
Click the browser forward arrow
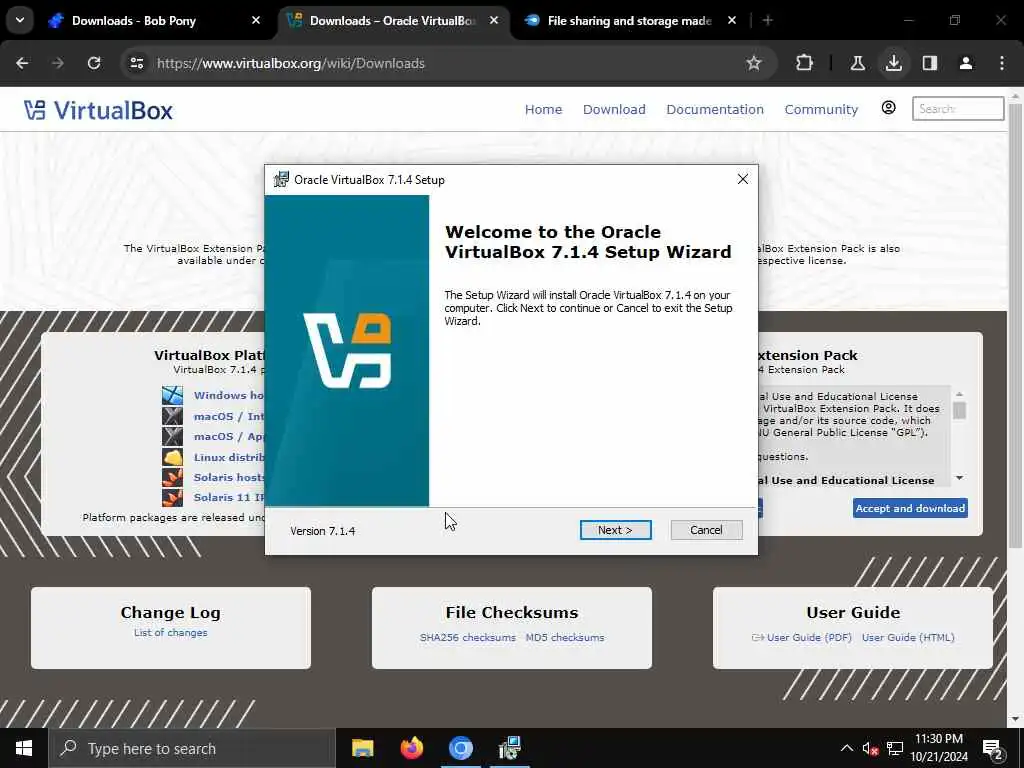(x=58, y=63)
